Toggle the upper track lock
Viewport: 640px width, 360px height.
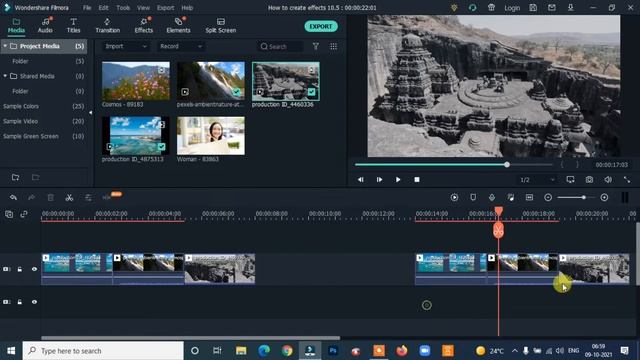pos(20,269)
